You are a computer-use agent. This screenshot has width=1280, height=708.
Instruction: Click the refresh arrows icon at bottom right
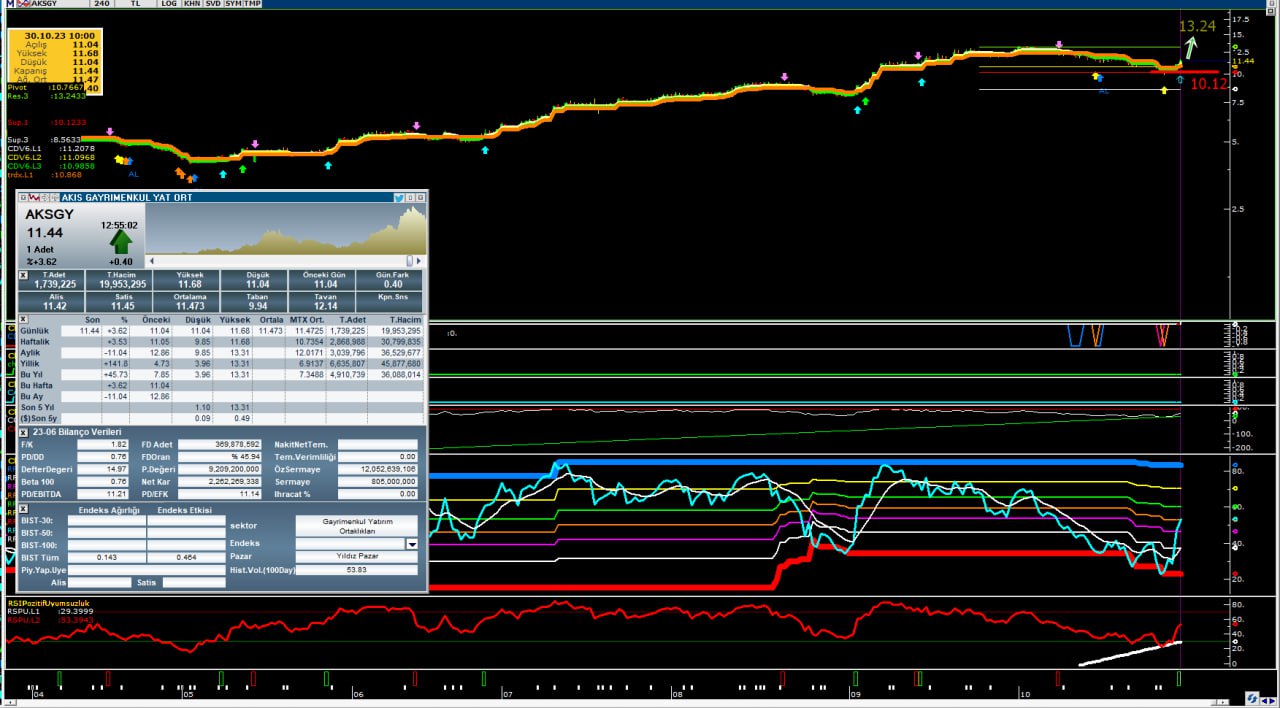click(1252, 697)
